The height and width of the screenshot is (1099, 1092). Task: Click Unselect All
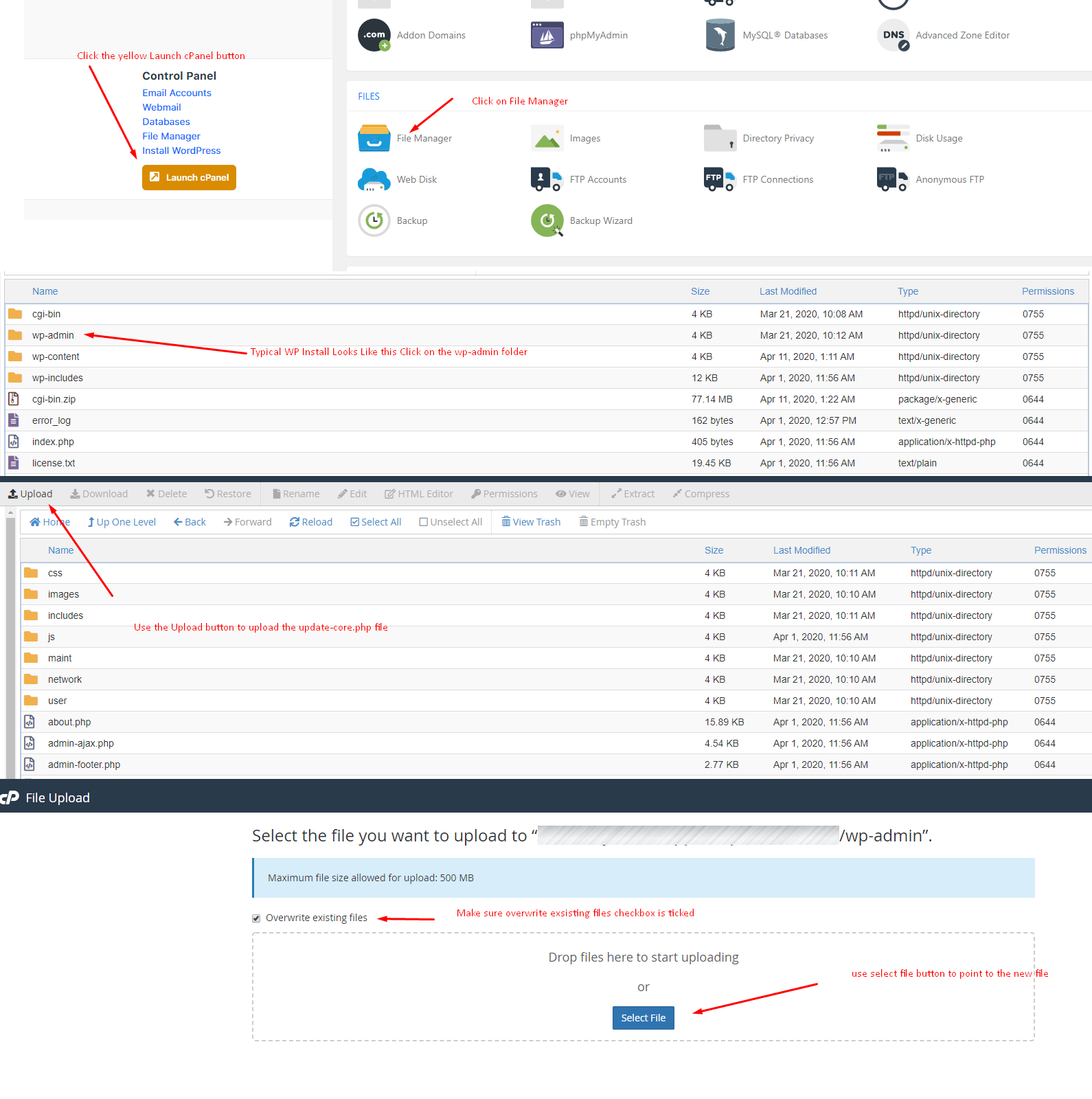(451, 522)
